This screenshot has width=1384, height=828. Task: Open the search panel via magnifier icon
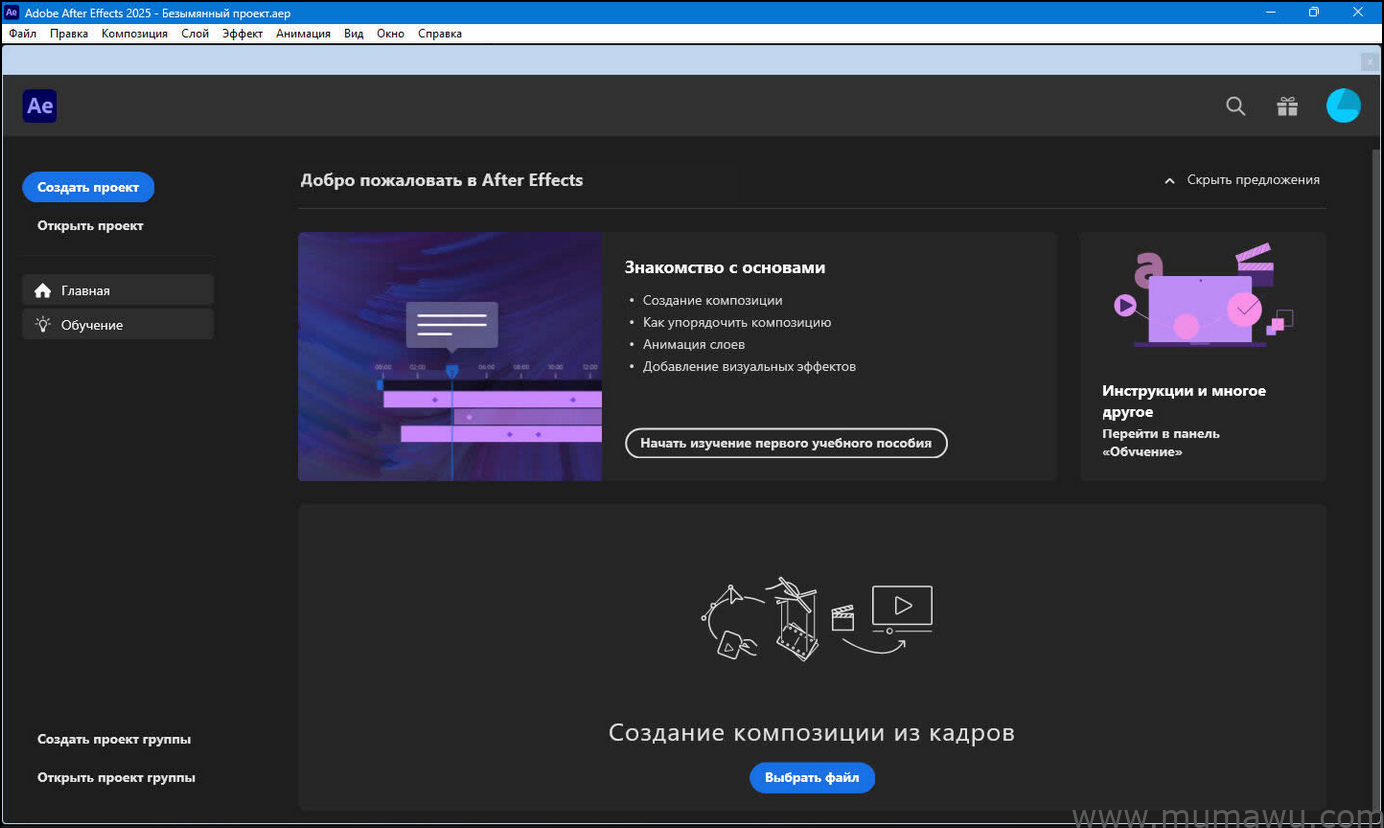[1235, 106]
